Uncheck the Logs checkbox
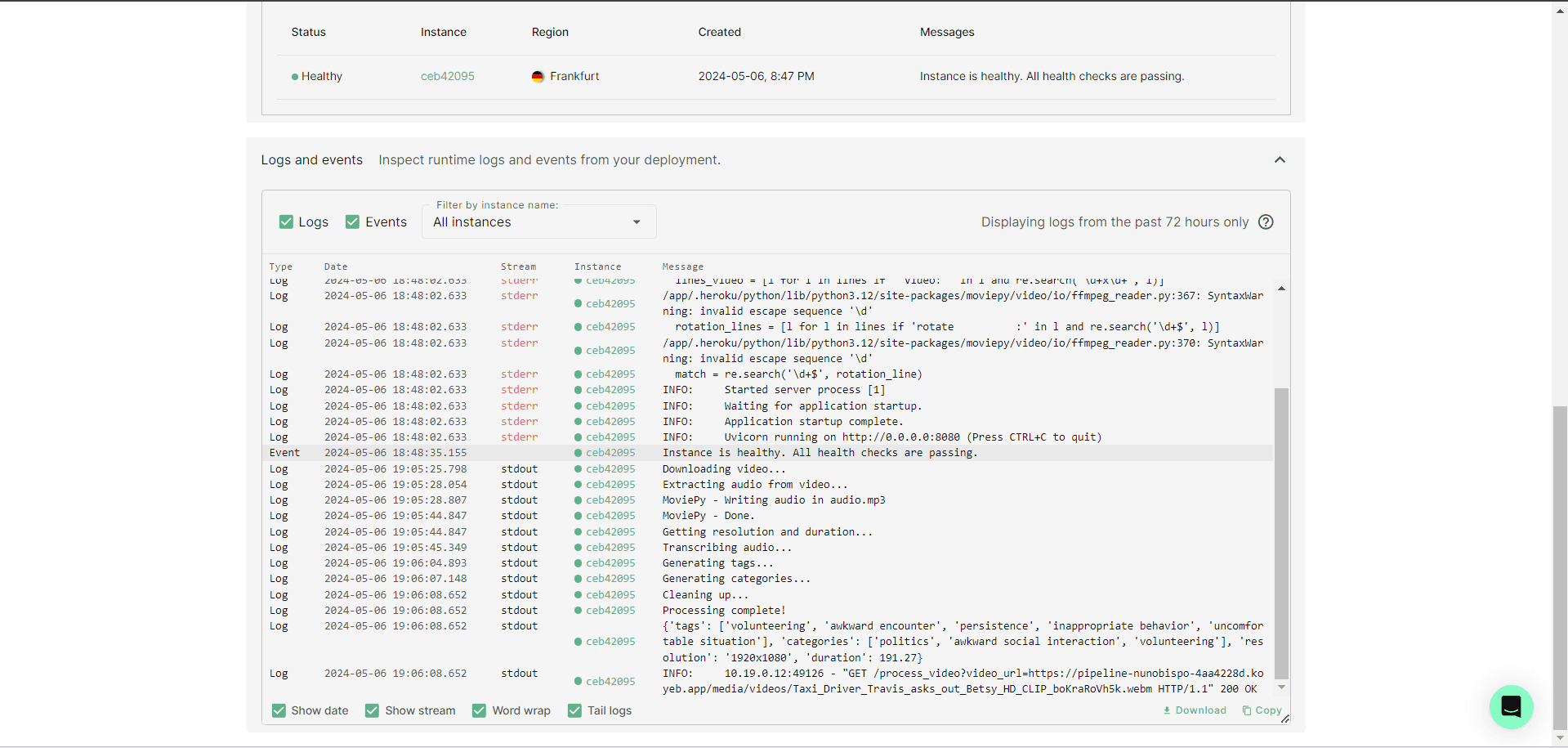This screenshot has height=748, width=1568. (x=286, y=222)
